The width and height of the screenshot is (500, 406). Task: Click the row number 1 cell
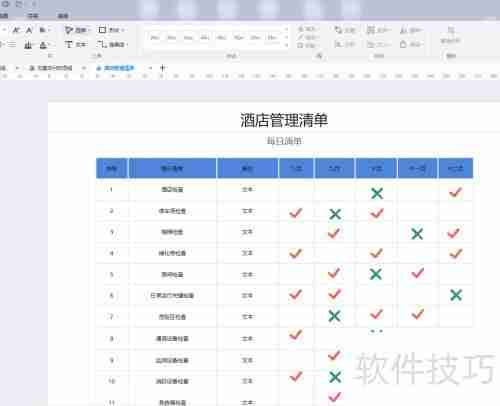click(x=112, y=190)
